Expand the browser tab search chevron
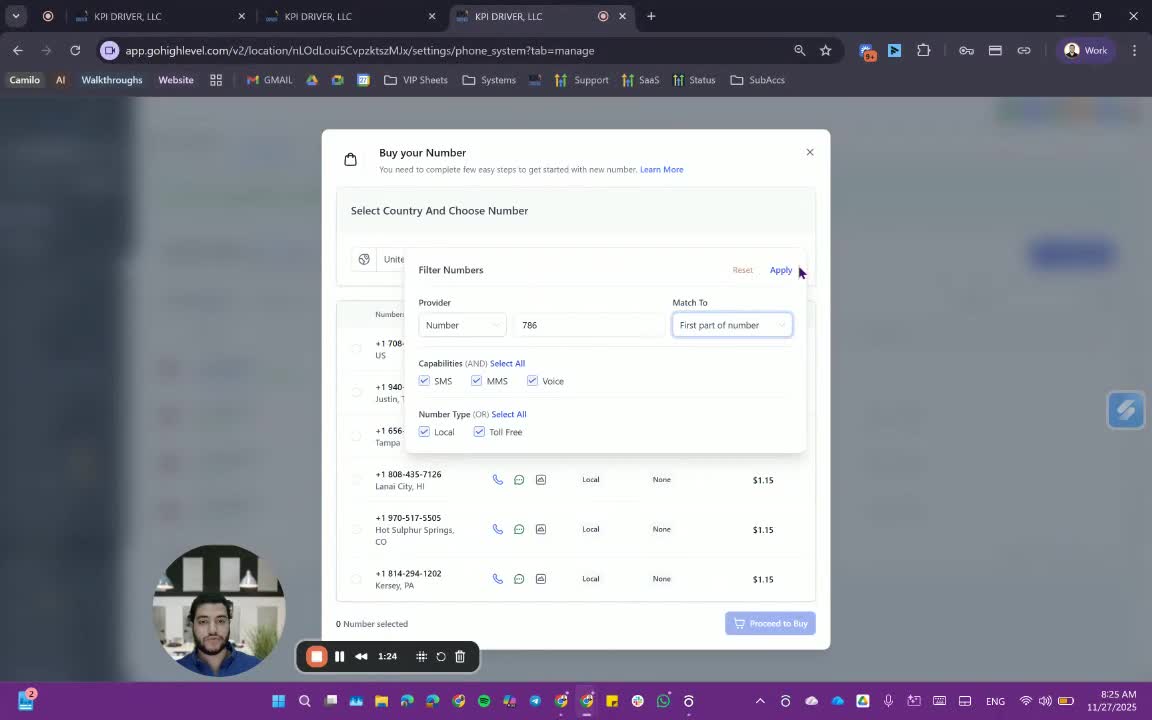 pos(15,16)
